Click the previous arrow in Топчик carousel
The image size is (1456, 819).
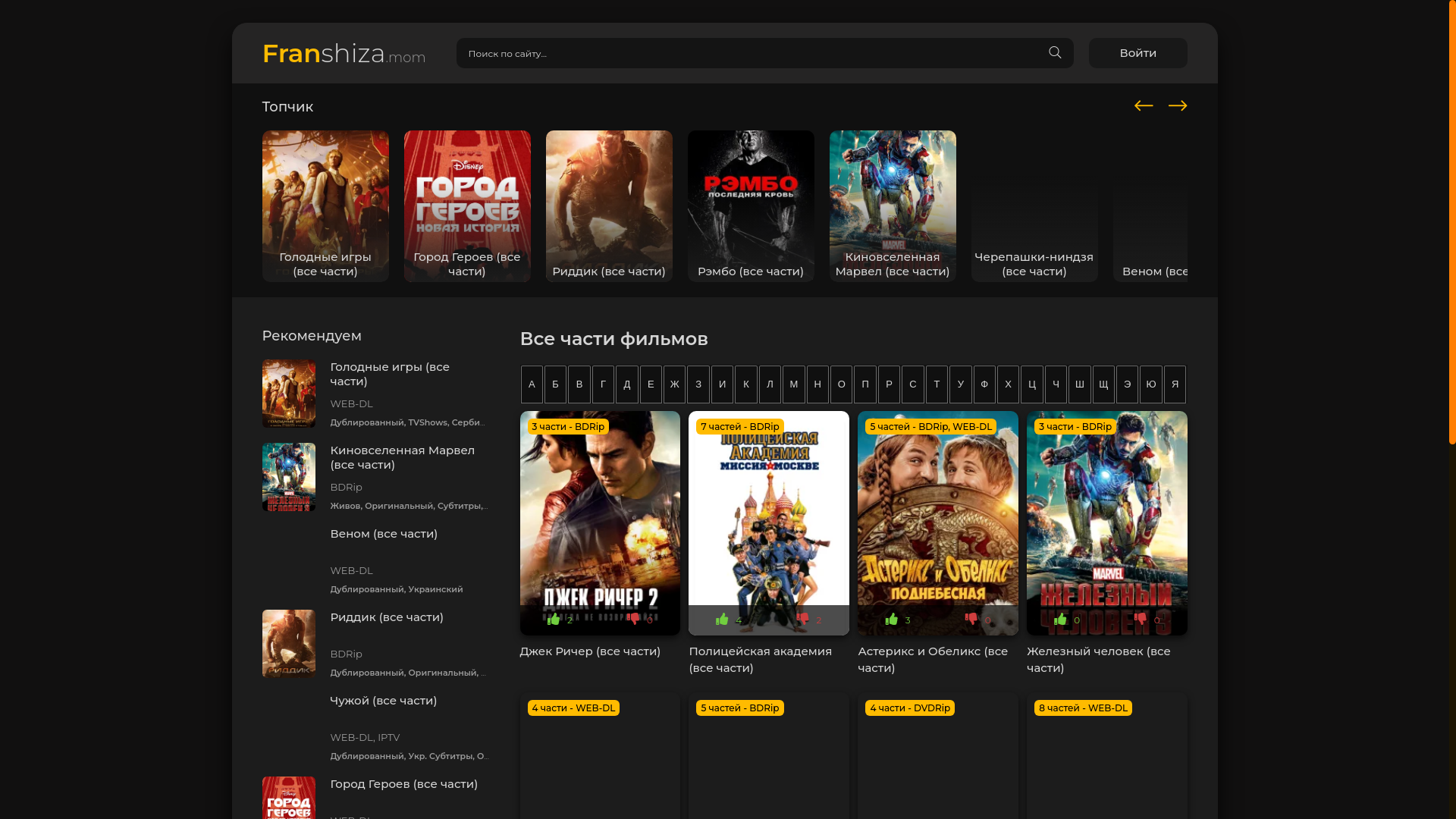[x=1144, y=105]
